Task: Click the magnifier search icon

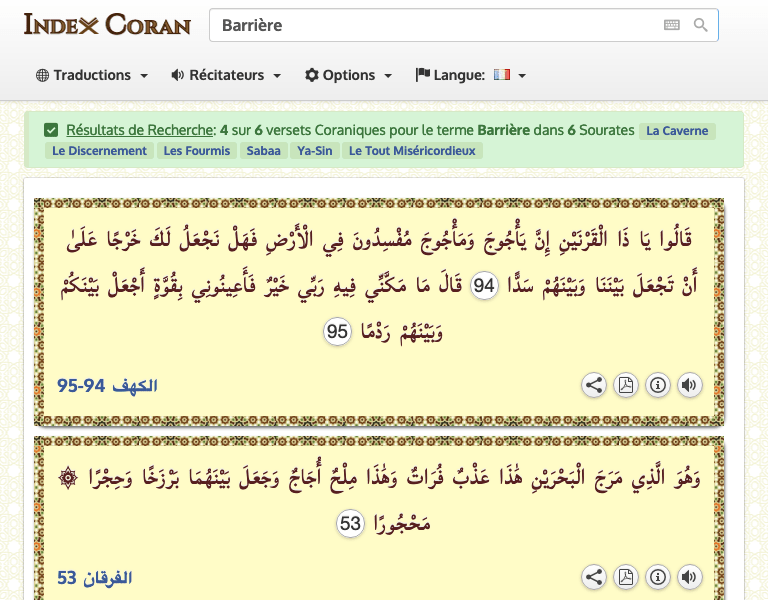Action: (700, 25)
